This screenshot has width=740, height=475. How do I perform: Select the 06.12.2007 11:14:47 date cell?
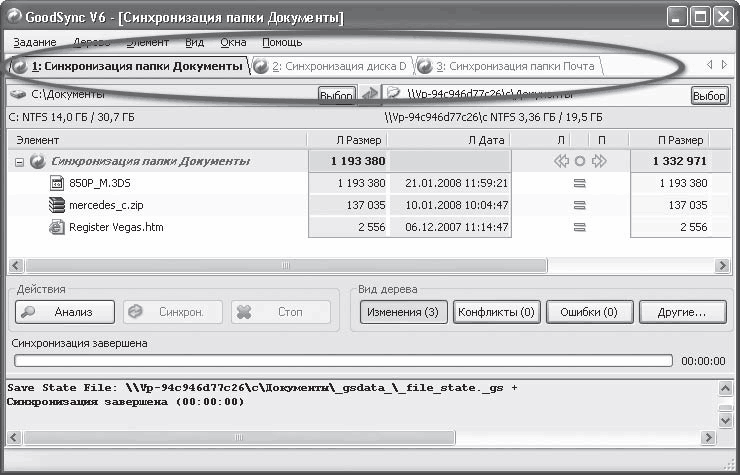tap(451, 227)
